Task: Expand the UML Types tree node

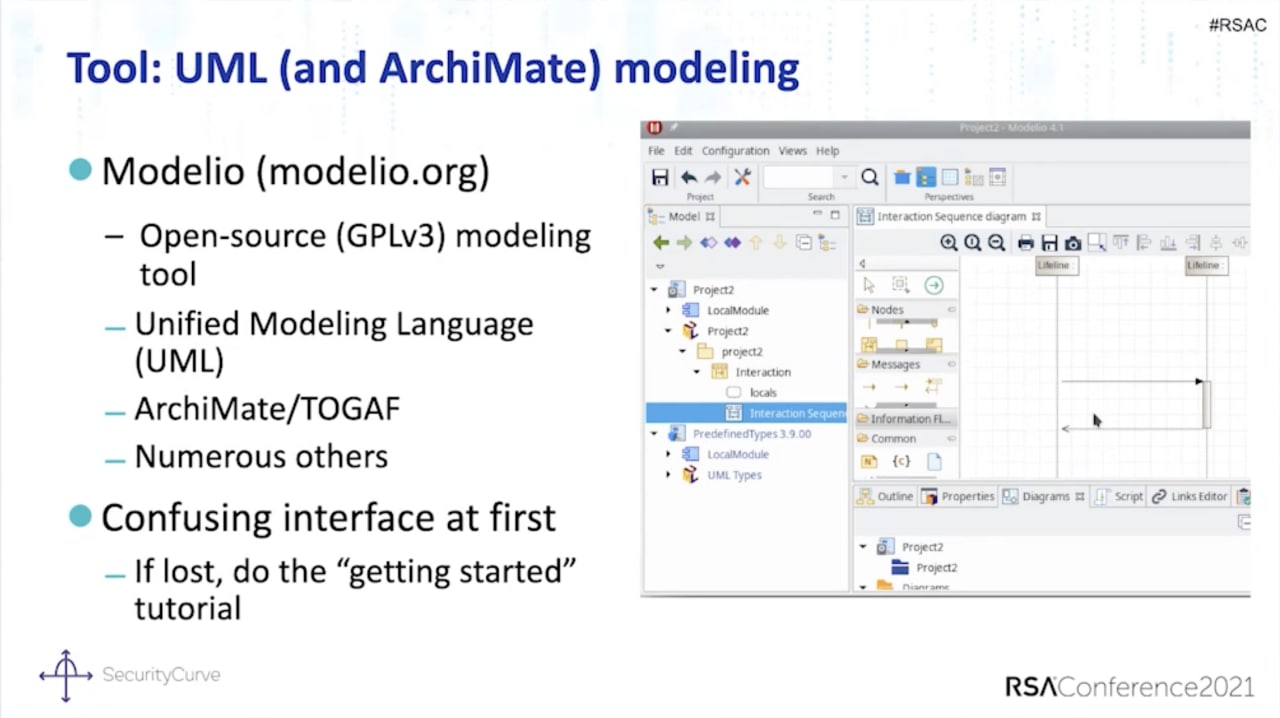Action: pyautogui.click(x=669, y=475)
